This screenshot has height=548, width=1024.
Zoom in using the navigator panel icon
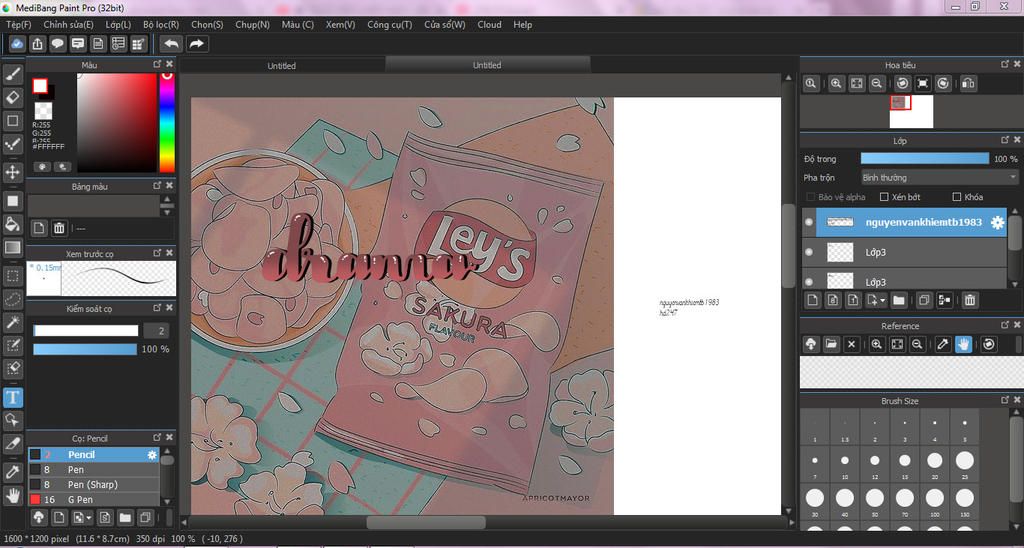tap(836, 84)
